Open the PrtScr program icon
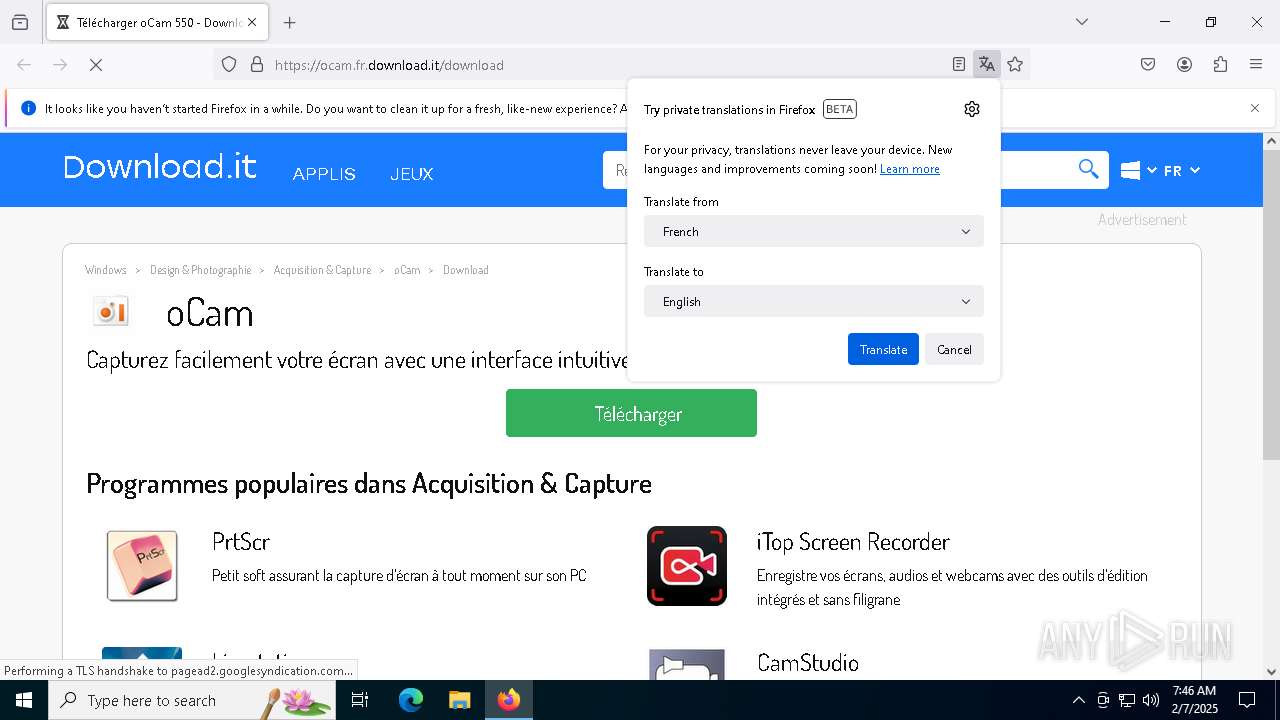 click(142, 566)
